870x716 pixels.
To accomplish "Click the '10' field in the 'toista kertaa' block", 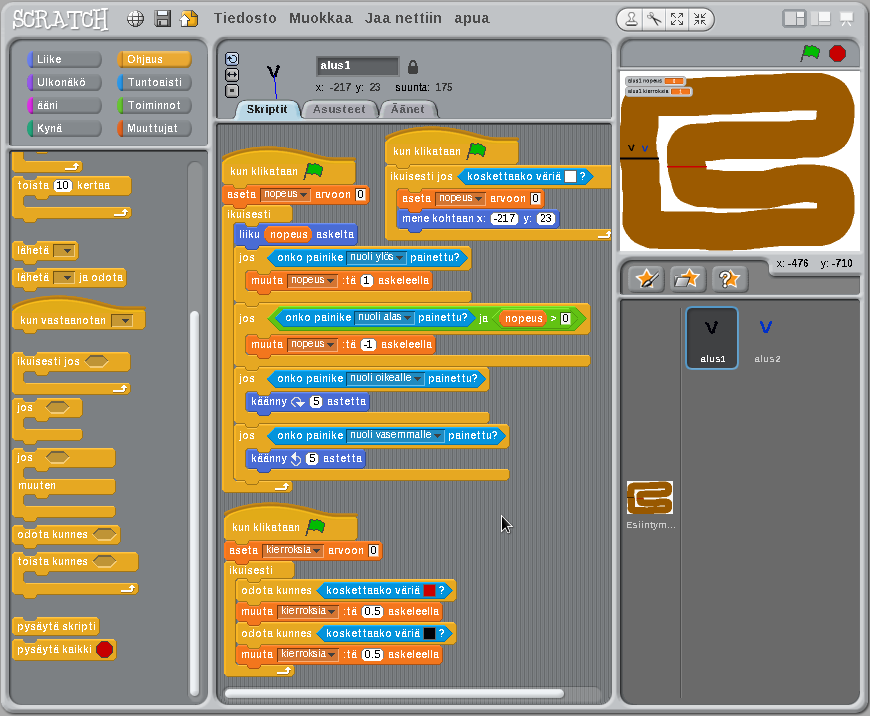I will [62, 185].
